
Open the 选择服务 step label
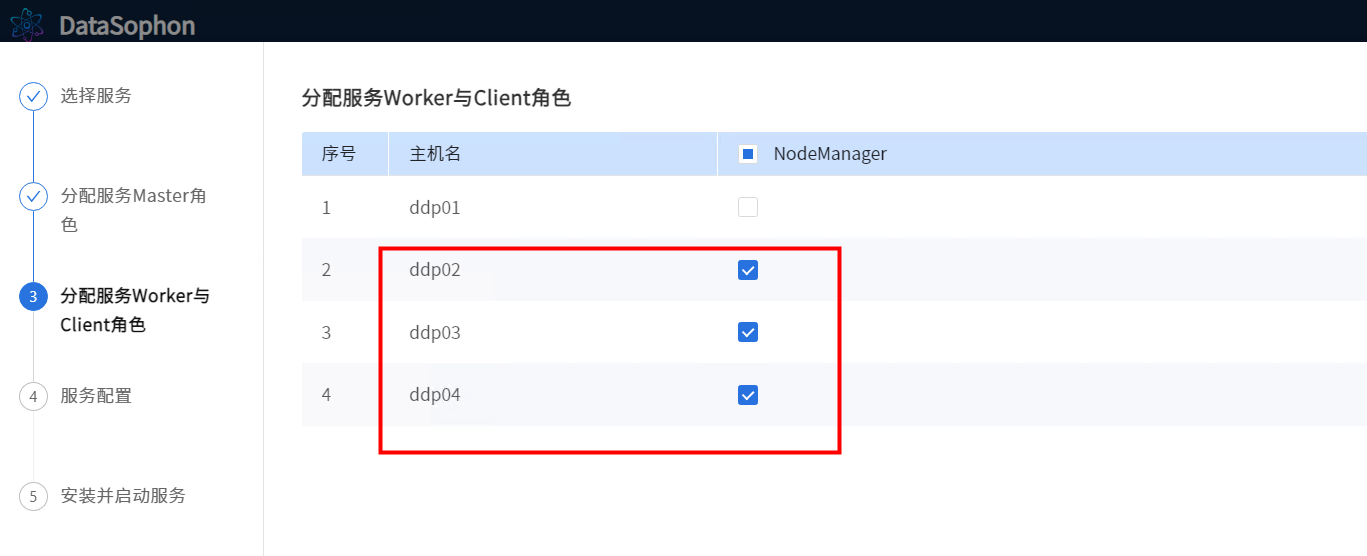tap(96, 96)
